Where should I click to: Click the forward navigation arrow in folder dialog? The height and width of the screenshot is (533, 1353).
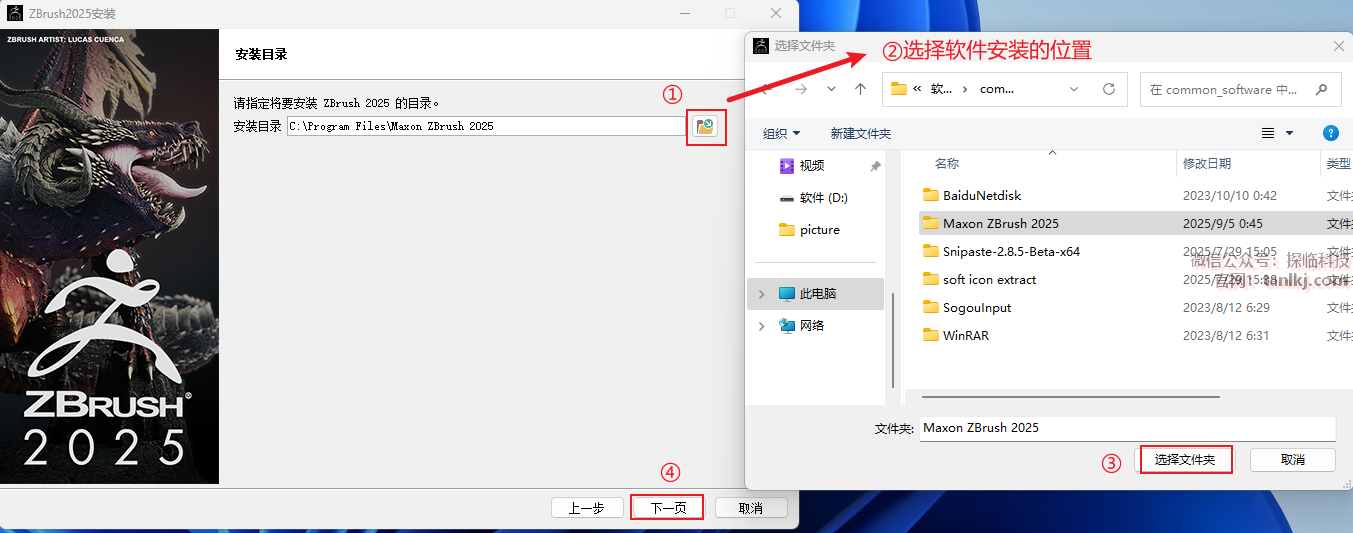pos(800,89)
